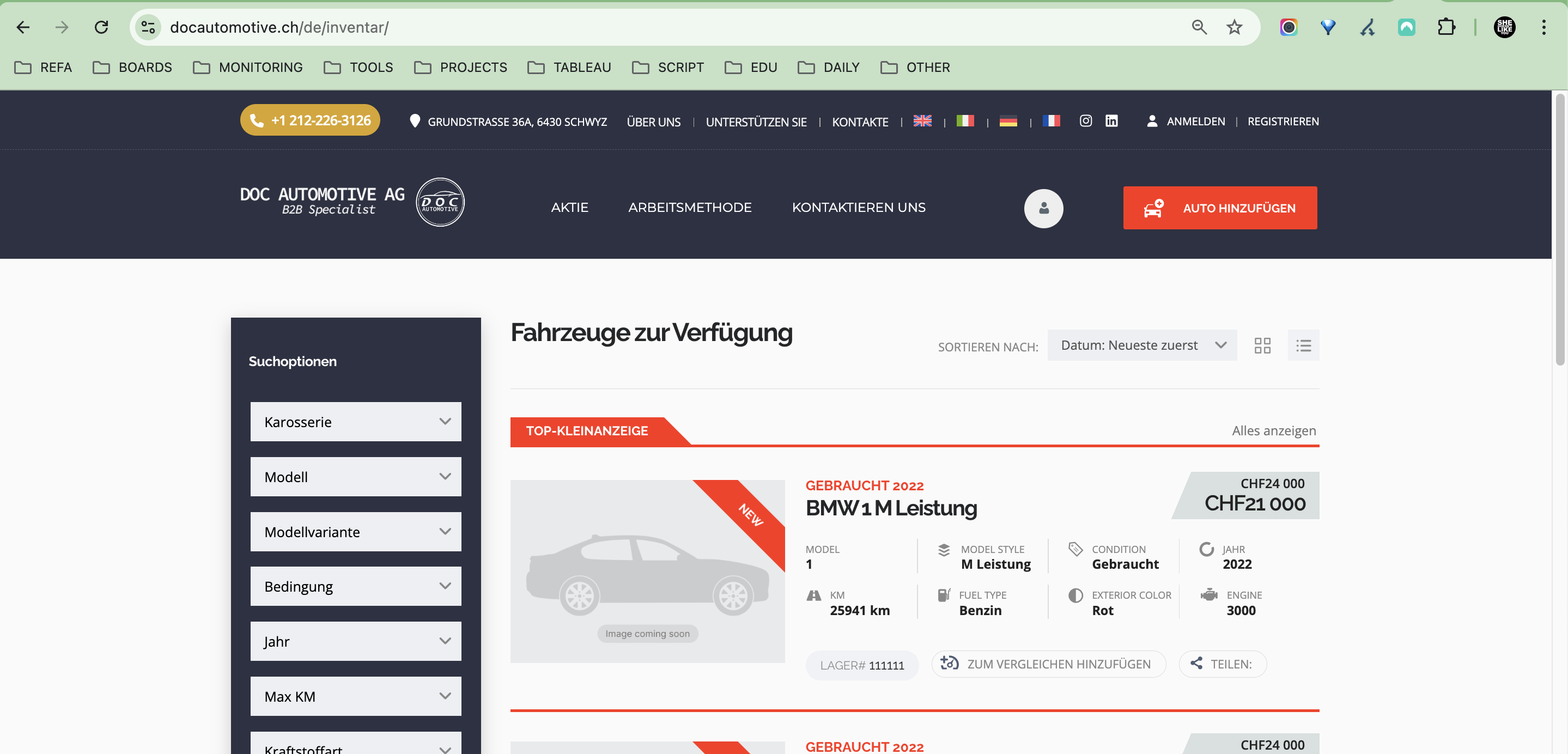Expand the Modell dropdown
The width and height of the screenshot is (1568, 754).
tap(355, 477)
